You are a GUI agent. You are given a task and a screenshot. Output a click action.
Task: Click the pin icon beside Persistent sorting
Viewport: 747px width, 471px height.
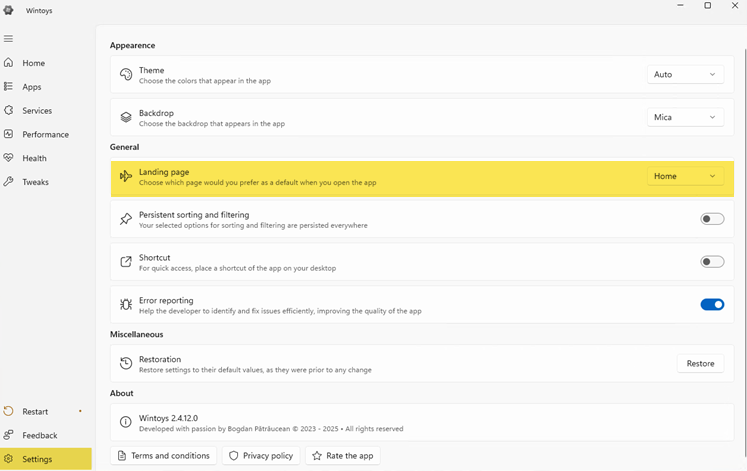click(x=126, y=220)
